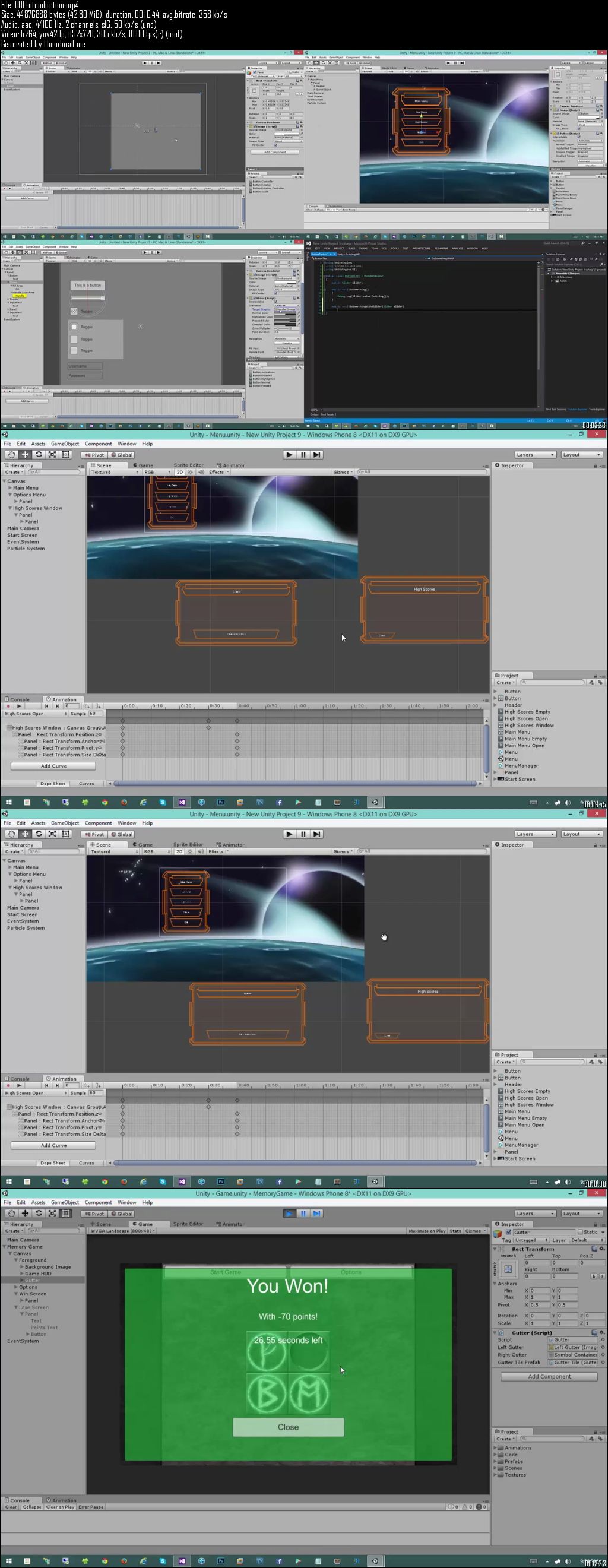Open Gutter (Script) gear menu in Inspector
608x1568 pixels.
(x=602, y=1332)
